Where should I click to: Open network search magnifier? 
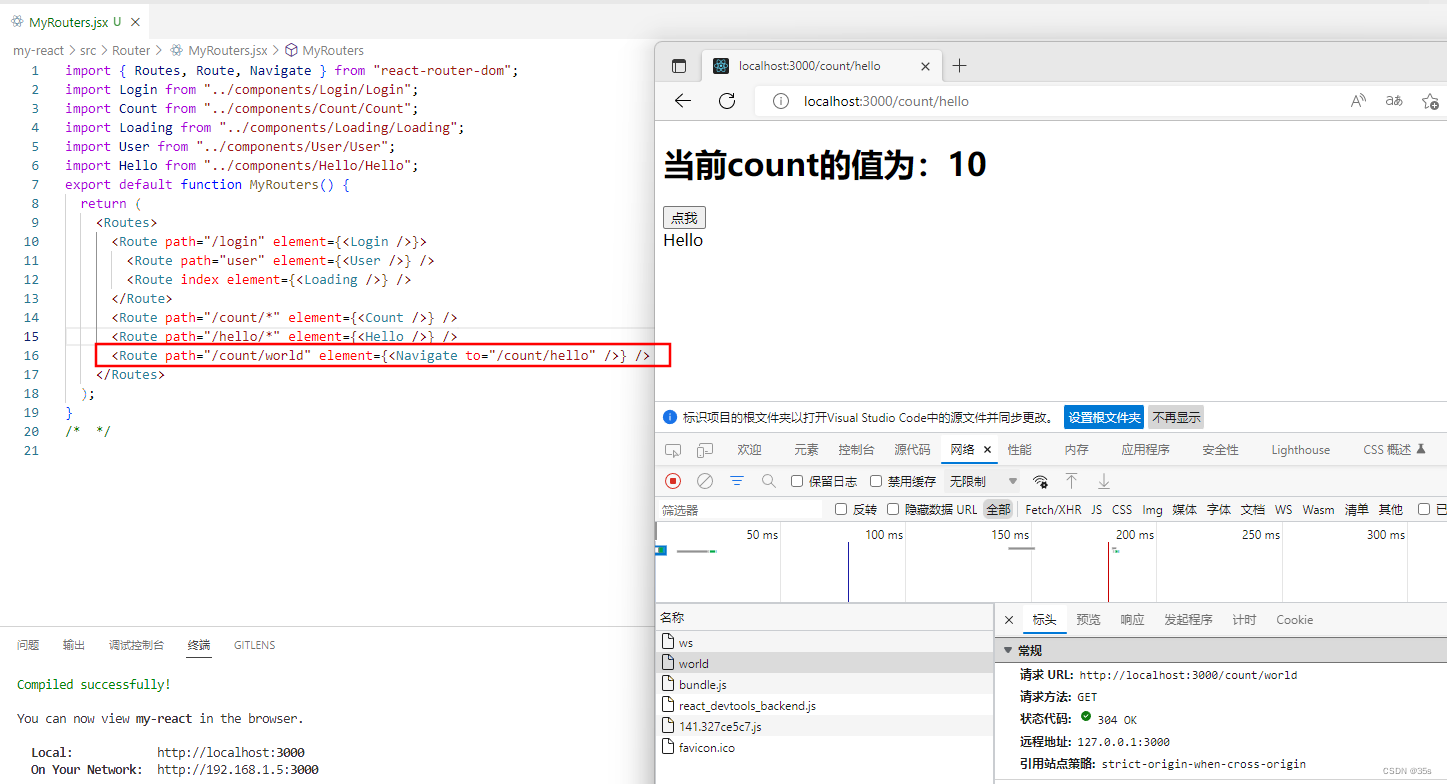tap(769, 481)
